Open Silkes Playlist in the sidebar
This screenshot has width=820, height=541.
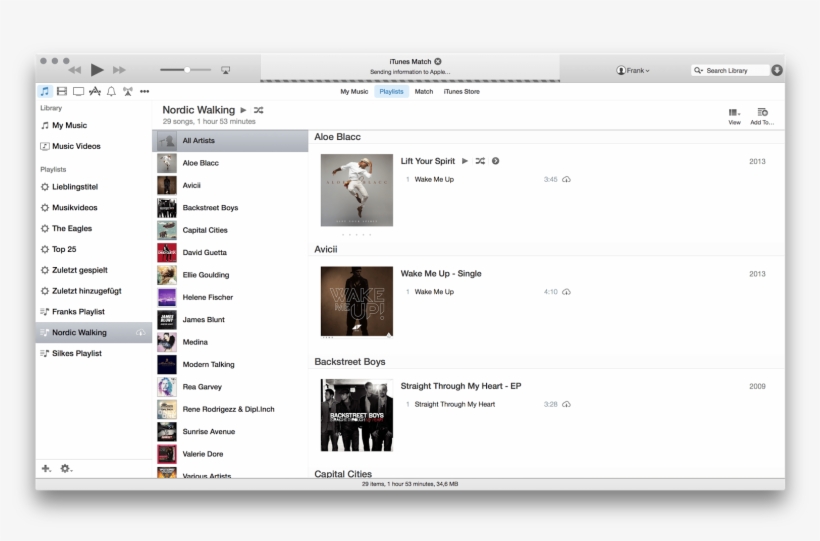(x=94, y=354)
